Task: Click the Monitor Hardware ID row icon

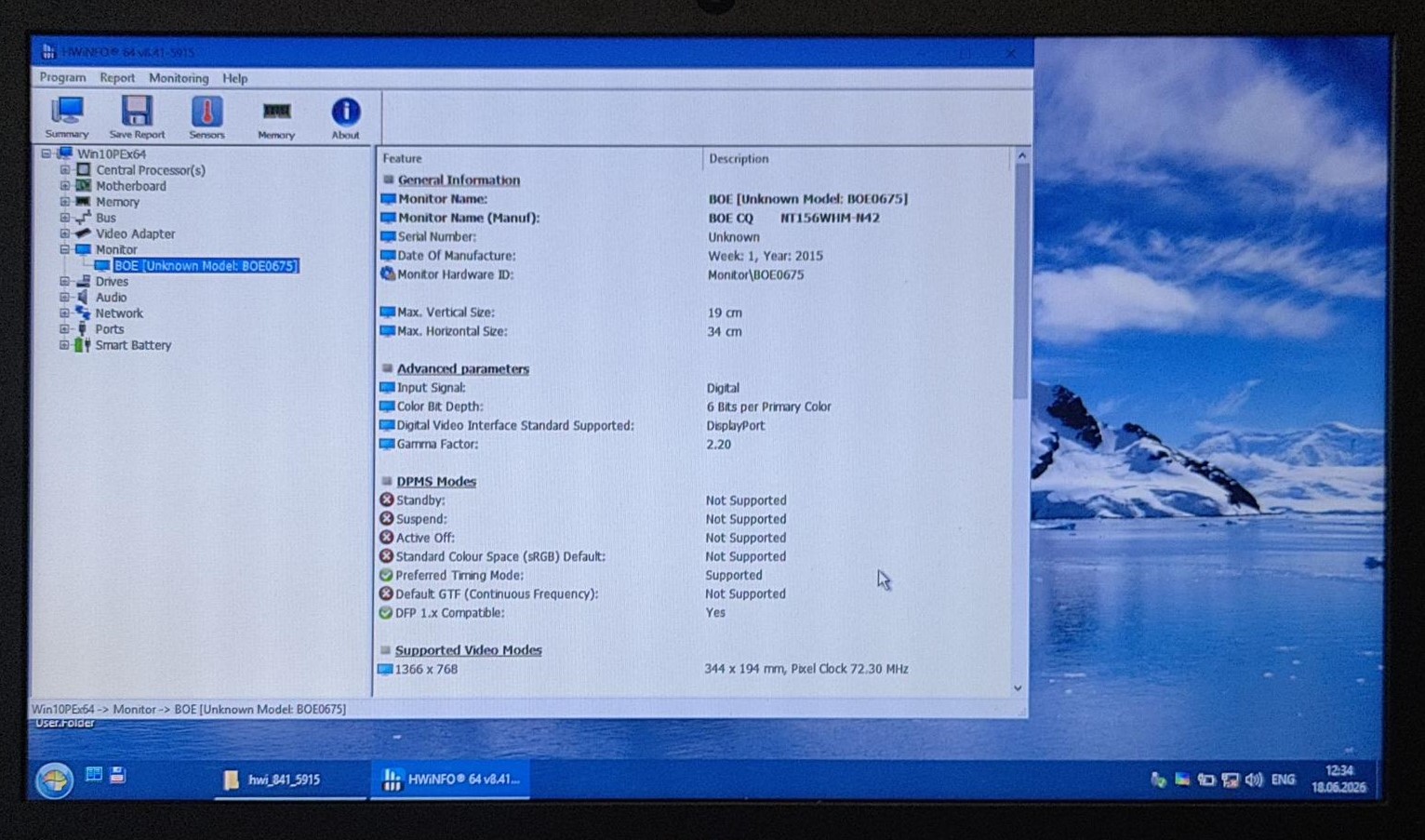Action: click(x=388, y=274)
